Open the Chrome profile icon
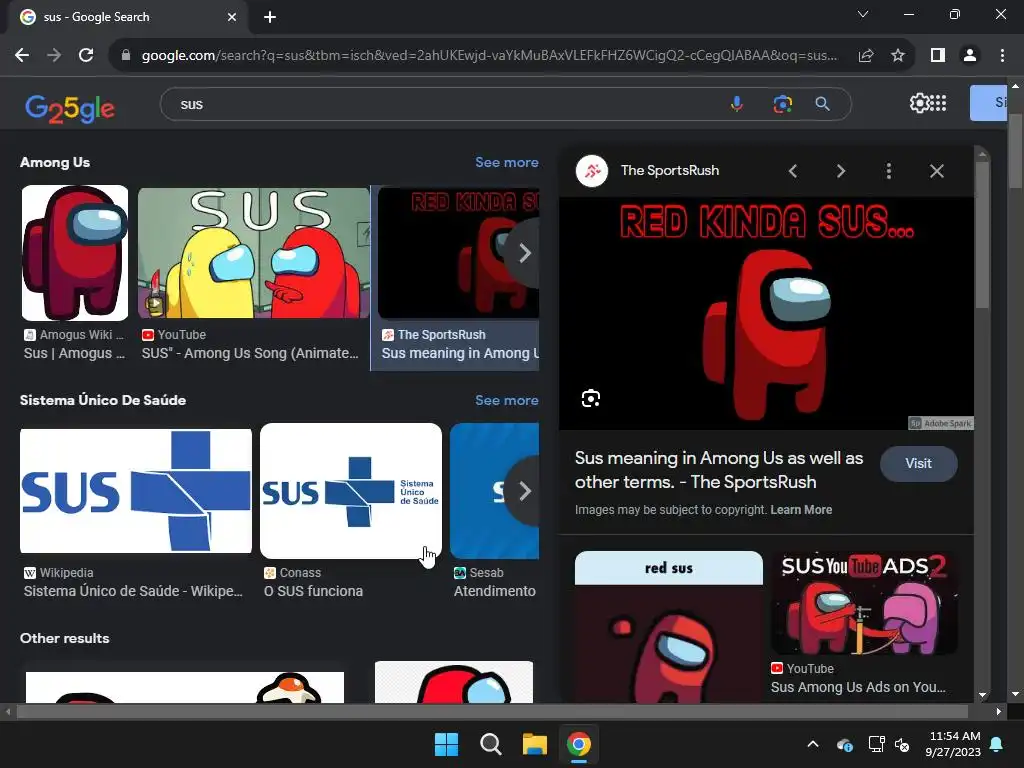Screen dimensions: 1024x768 pos(970,56)
